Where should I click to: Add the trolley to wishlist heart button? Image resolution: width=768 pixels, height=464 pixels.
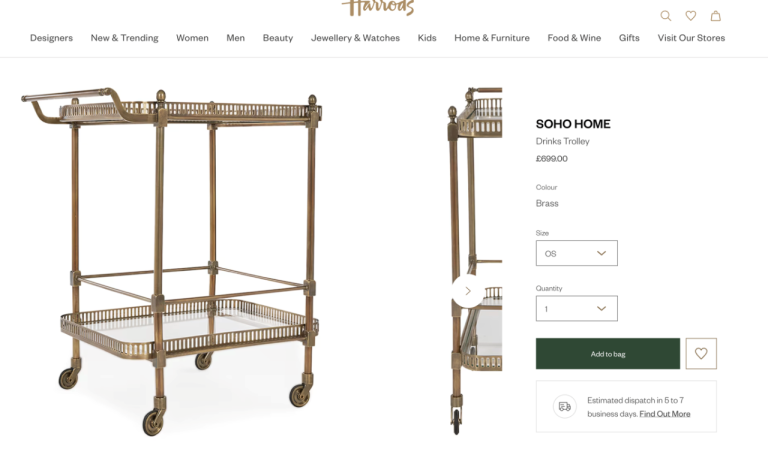coord(701,353)
